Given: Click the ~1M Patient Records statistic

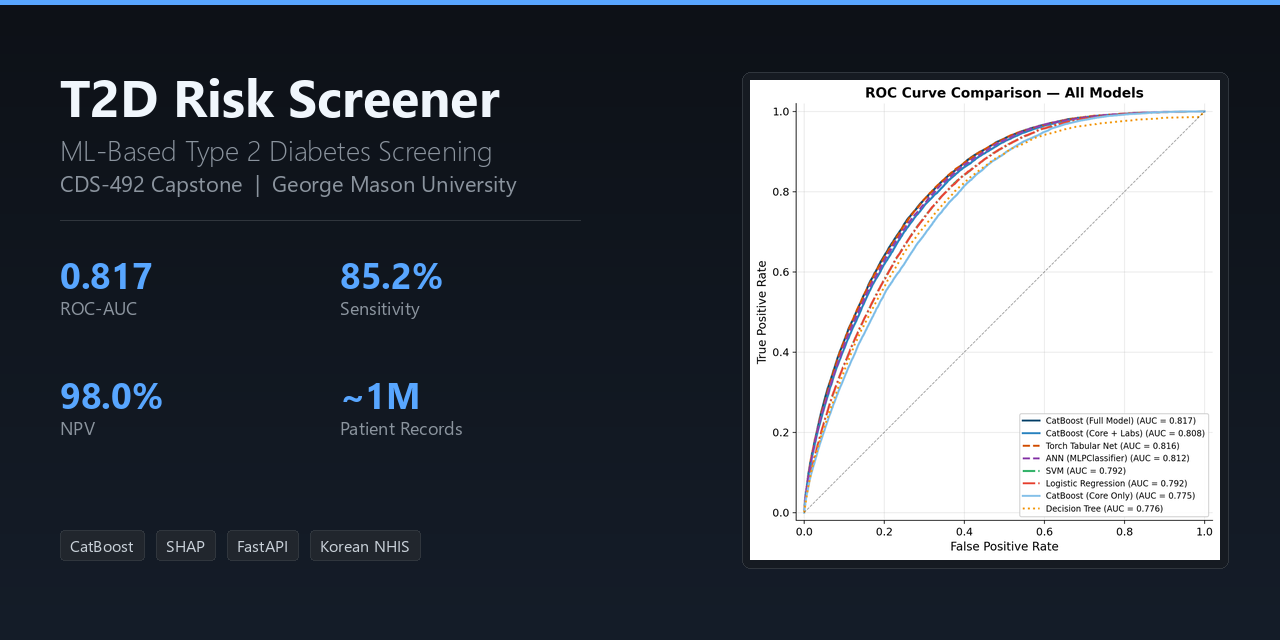Looking at the screenshot, I should [401, 408].
